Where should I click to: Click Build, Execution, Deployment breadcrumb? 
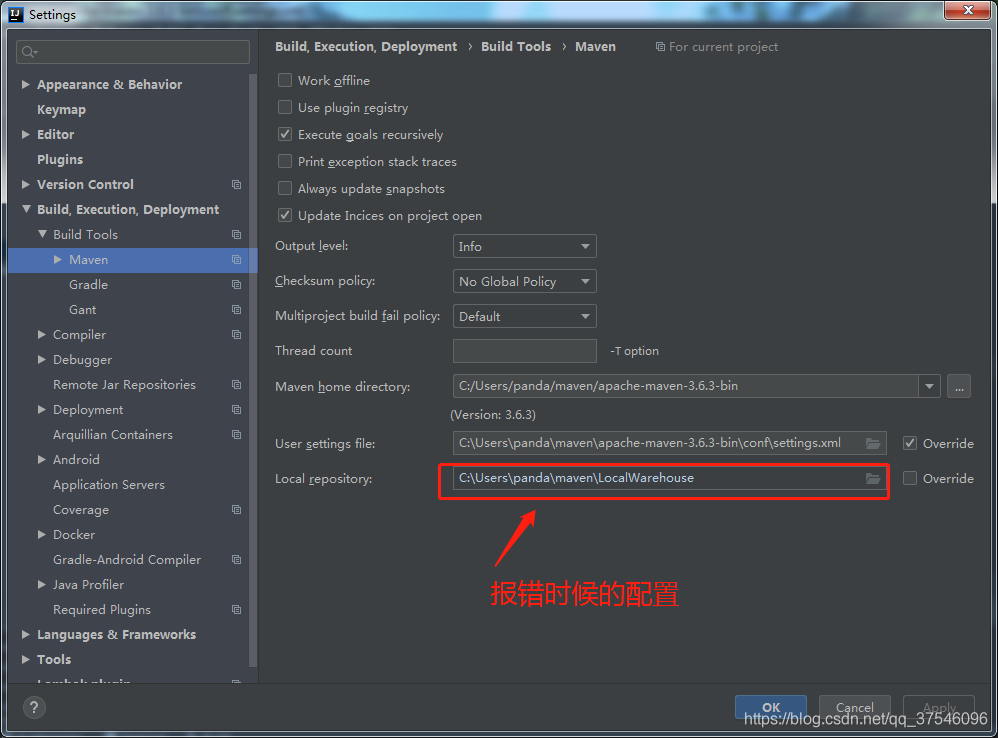[366, 46]
